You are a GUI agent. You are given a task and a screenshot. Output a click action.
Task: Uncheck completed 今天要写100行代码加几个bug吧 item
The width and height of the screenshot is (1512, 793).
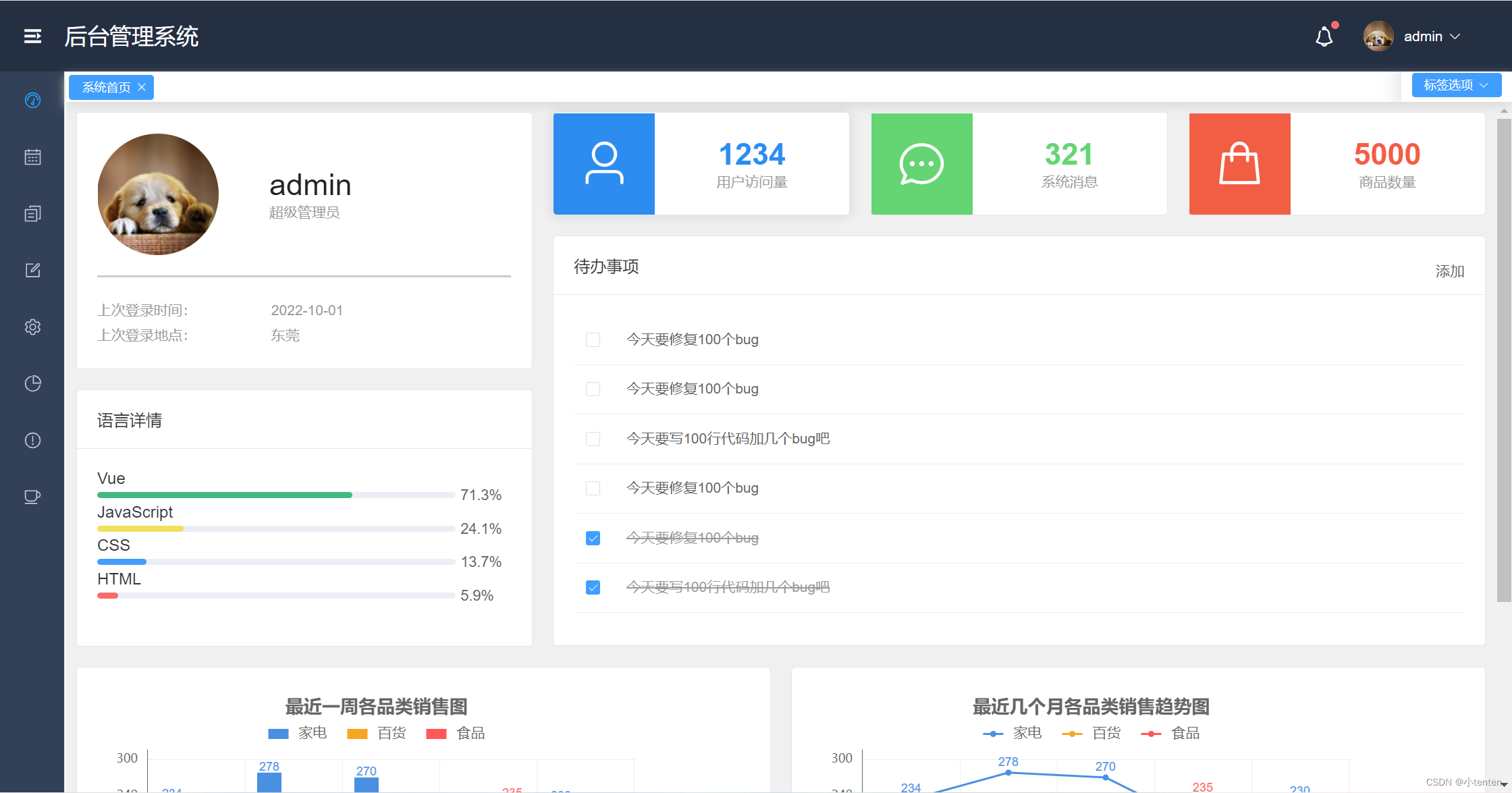point(593,587)
